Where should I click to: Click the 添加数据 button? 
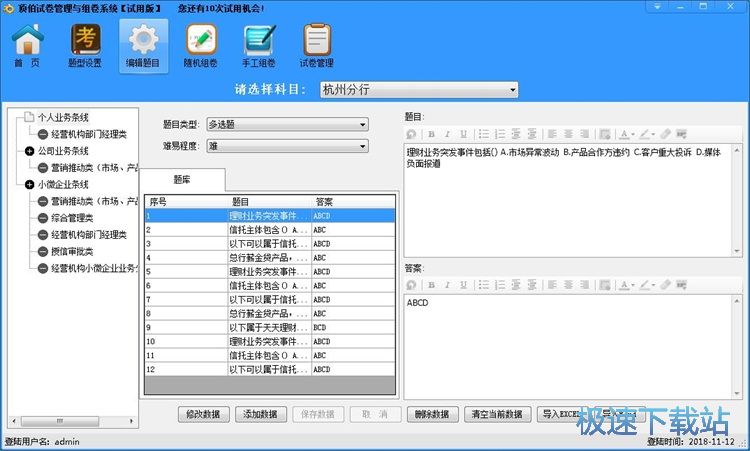(x=261, y=414)
